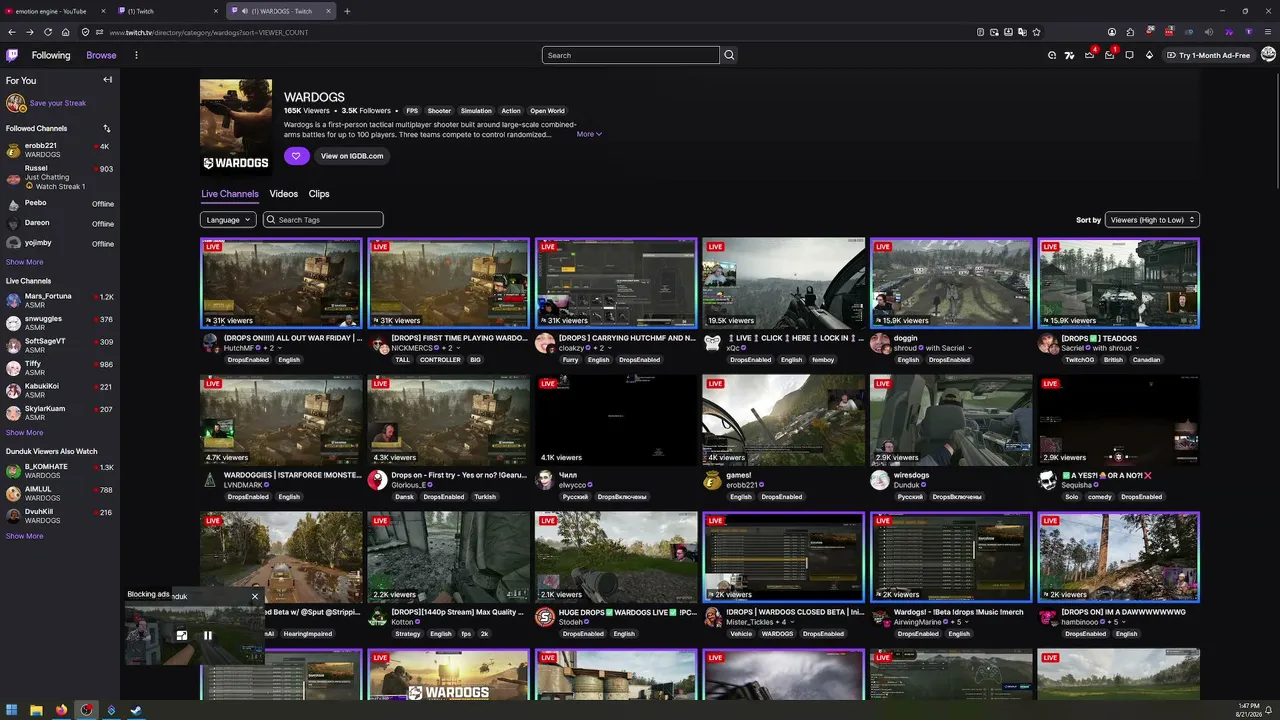Go back with browser back arrow
The width and height of the screenshot is (1280, 720).
pyautogui.click(x=11, y=32)
